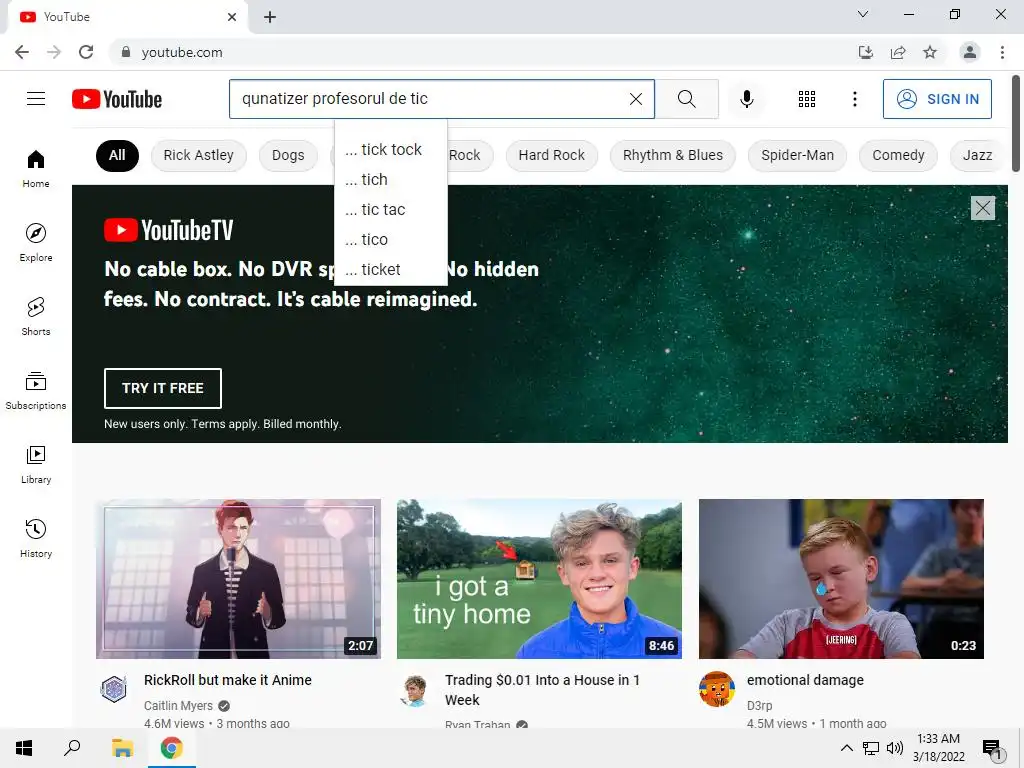Open emotional damage video thumbnail
1024x768 pixels.
(x=841, y=579)
